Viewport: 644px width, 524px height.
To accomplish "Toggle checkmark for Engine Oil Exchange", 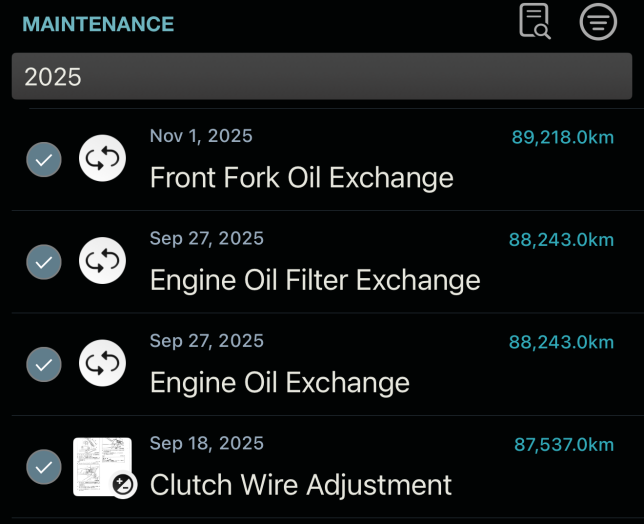I will point(43,364).
